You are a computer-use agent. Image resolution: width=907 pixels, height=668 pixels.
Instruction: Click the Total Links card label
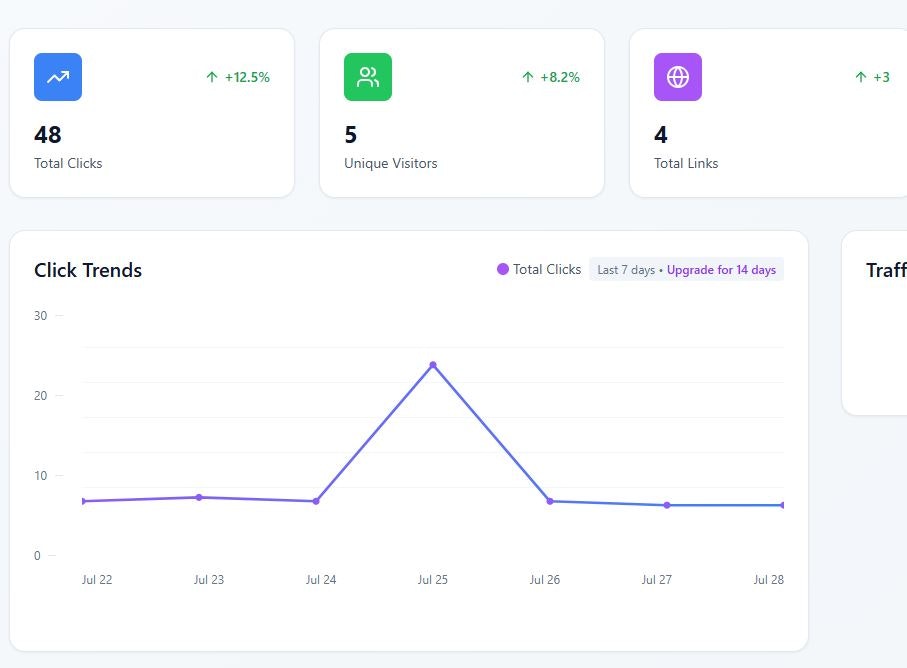[x=686, y=164]
